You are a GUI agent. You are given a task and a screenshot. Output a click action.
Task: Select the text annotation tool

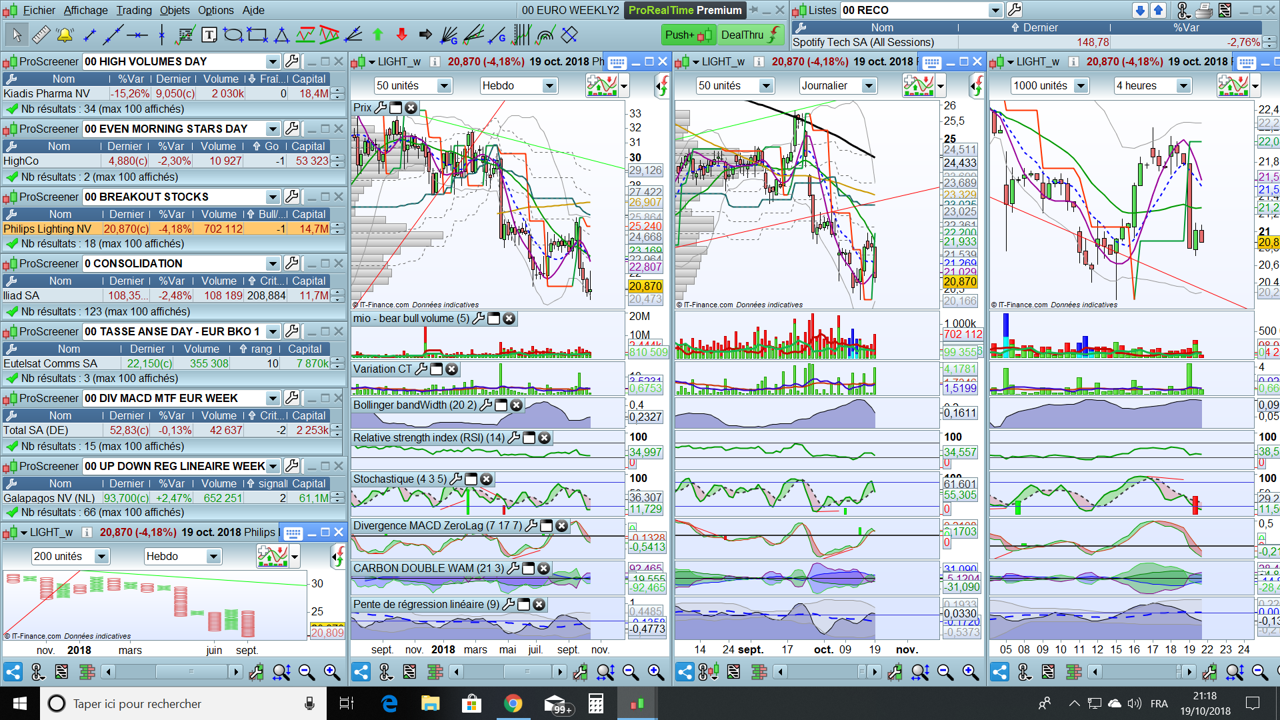(209, 35)
